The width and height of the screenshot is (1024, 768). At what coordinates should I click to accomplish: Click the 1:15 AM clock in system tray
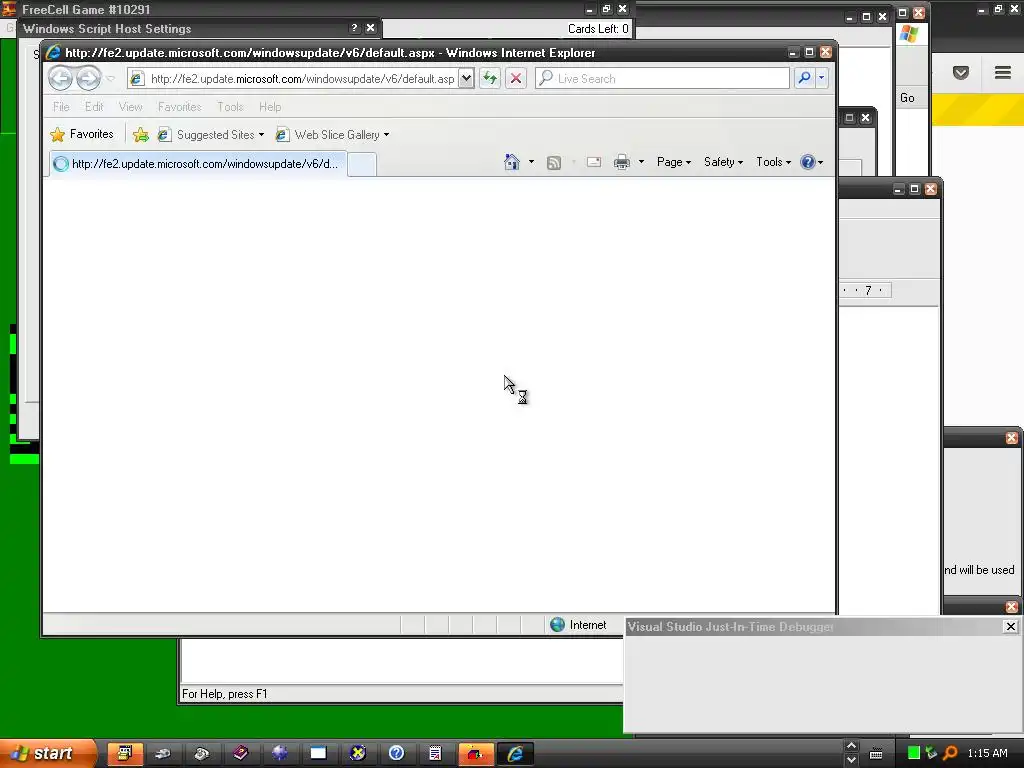coord(987,753)
